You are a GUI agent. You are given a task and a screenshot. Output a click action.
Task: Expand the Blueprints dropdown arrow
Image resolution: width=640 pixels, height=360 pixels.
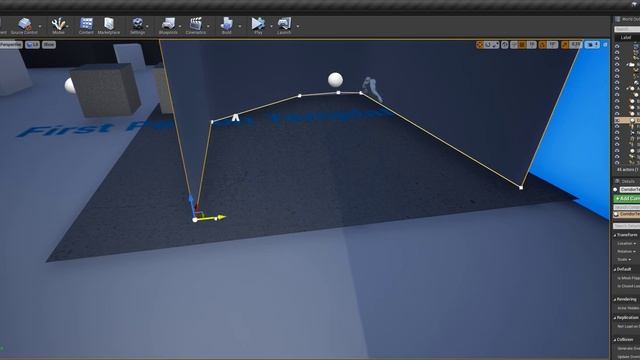click(180, 26)
